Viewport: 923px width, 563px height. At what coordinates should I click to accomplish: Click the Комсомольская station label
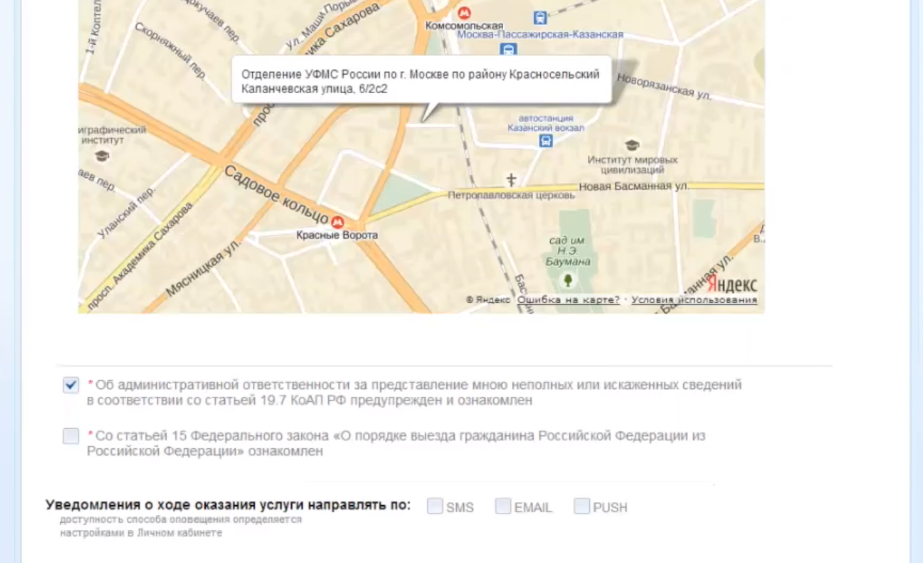464,25
